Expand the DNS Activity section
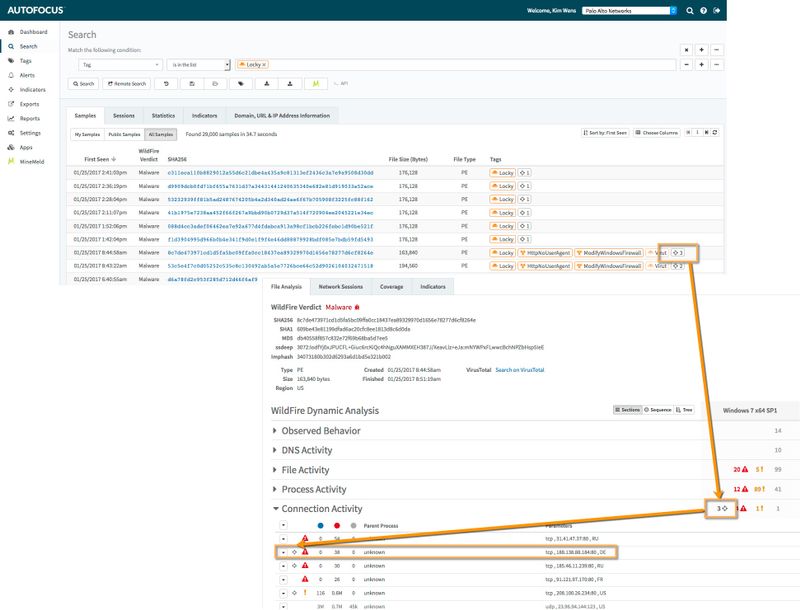Image resolution: width=800 pixels, height=610 pixels. tap(276, 450)
